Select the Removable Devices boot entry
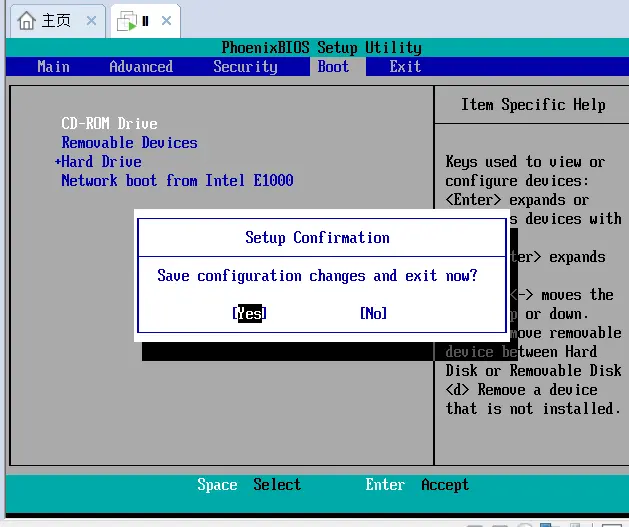The width and height of the screenshot is (629, 527). pos(129,143)
